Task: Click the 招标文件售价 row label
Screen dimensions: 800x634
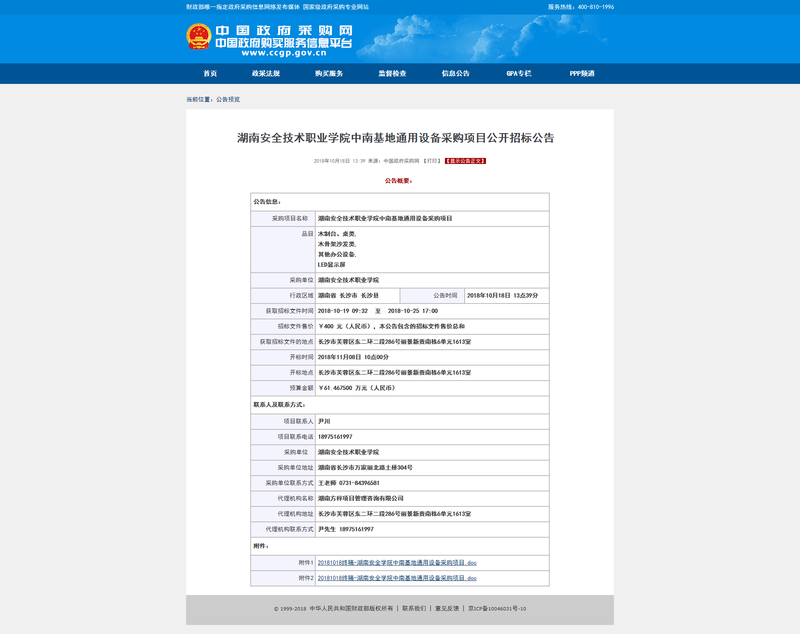Action: tap(295, 326)
